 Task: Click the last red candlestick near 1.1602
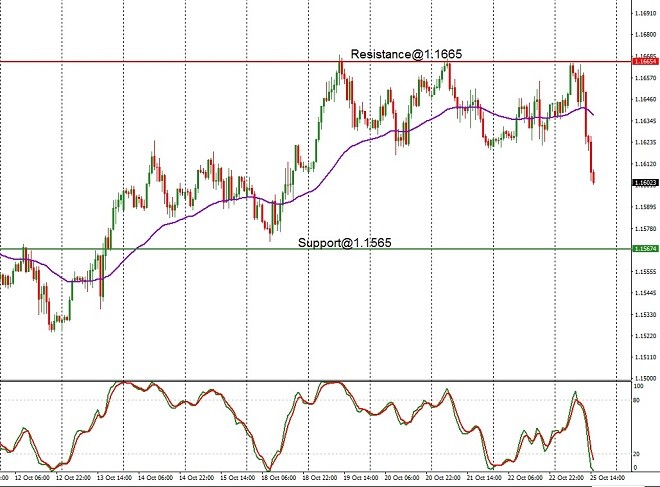pyautogui.click(x=593, y=177)
